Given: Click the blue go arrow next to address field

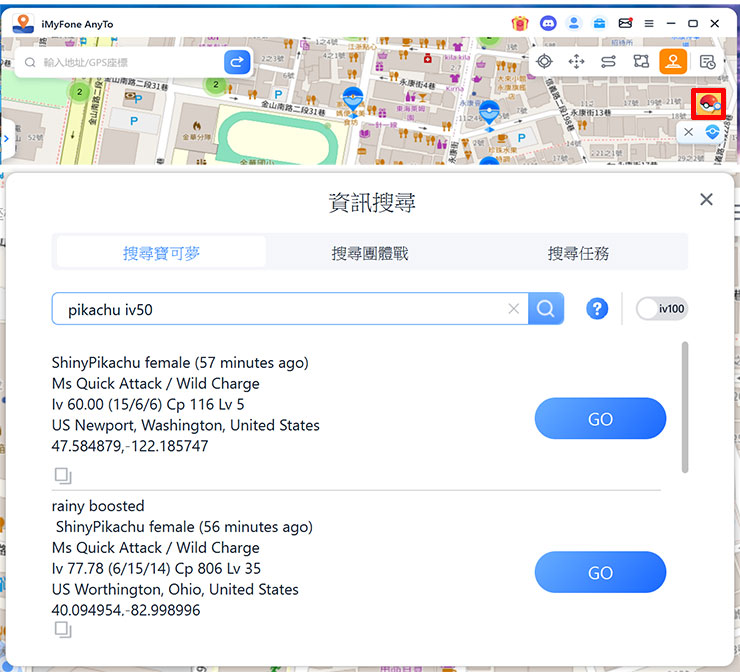Looking at the screenshot, I should pos(237,62).
